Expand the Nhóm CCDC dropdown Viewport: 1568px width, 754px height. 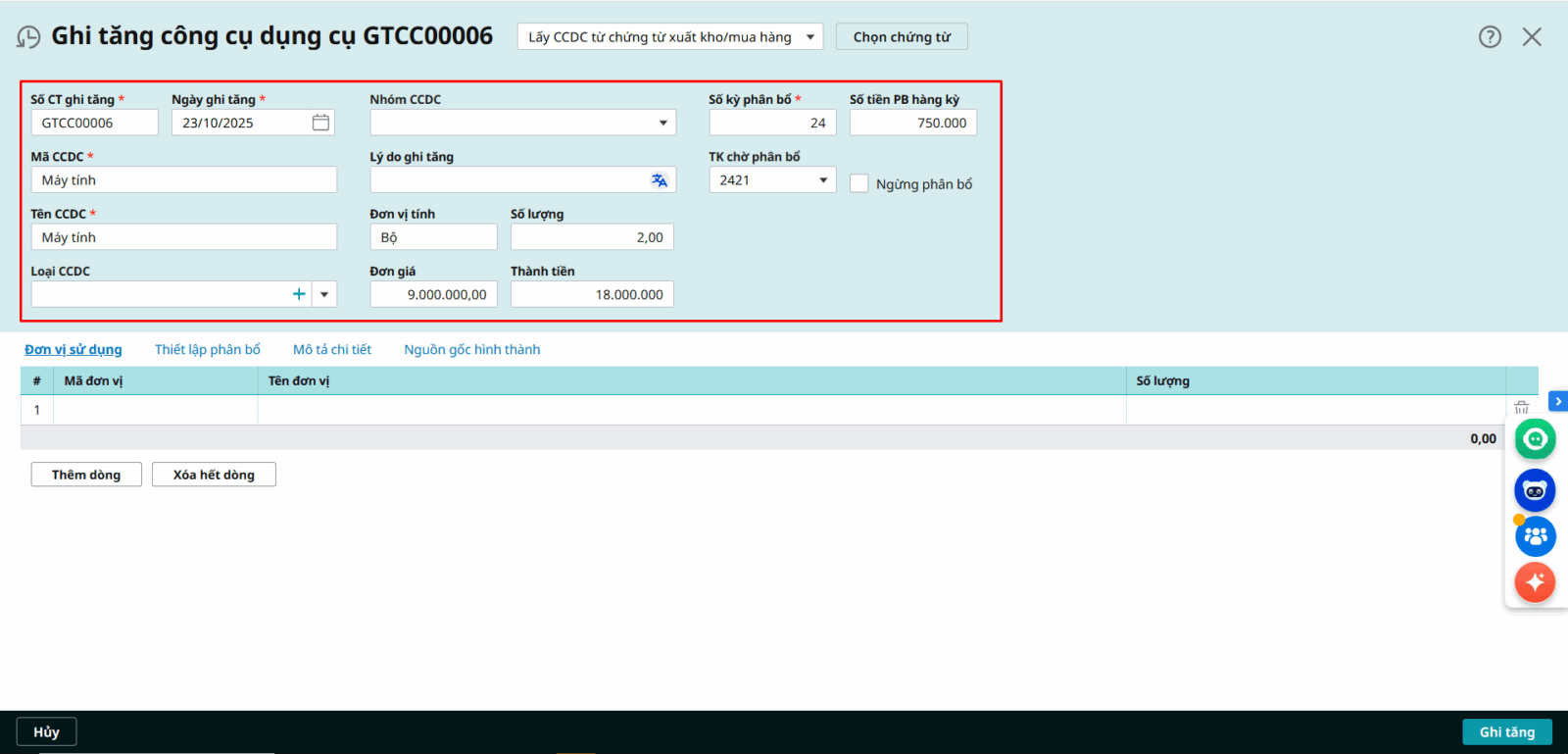point(662,123)
